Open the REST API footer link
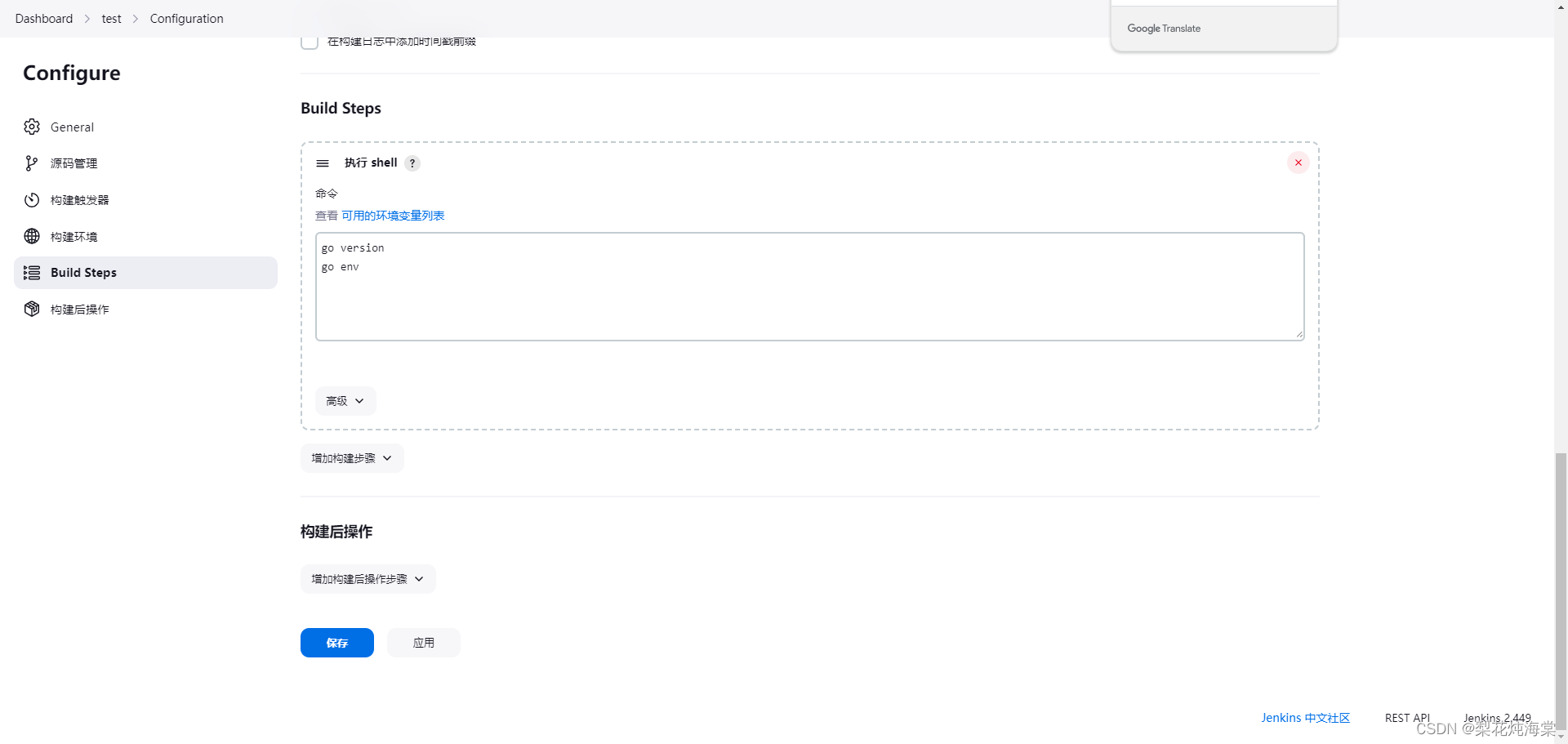Image resolution: width=1568 pixels, height=744 pixels. point(1407,718)
